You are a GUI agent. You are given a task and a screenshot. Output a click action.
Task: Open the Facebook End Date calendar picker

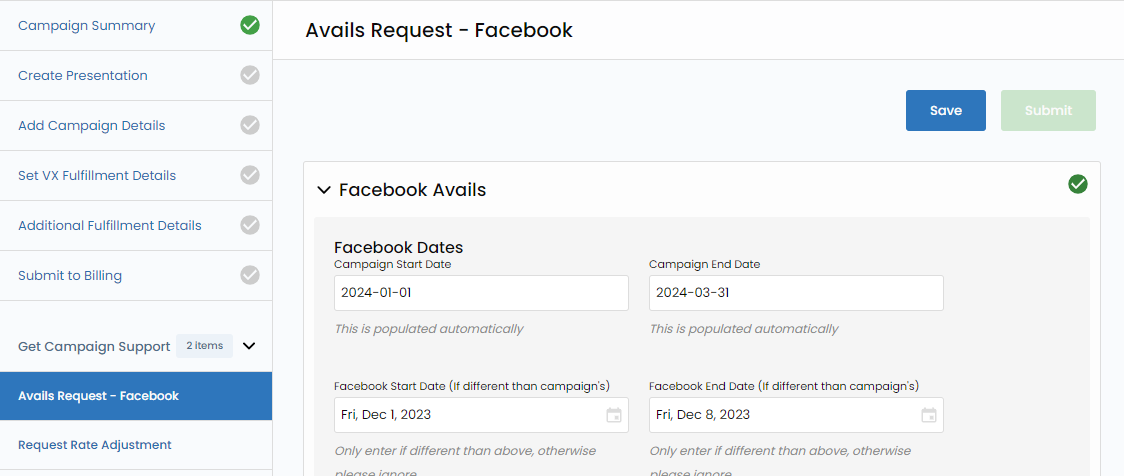click(928, 415)
